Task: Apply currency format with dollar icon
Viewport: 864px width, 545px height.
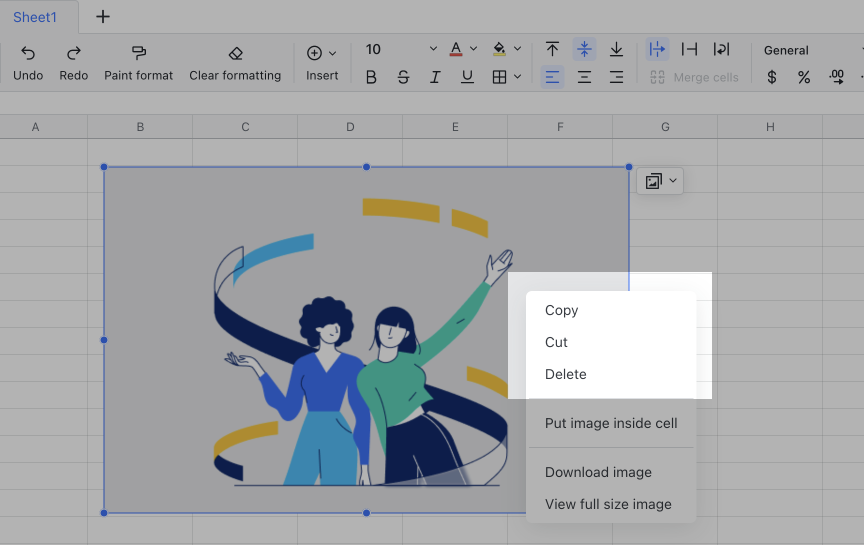Action: pos(771,77)
